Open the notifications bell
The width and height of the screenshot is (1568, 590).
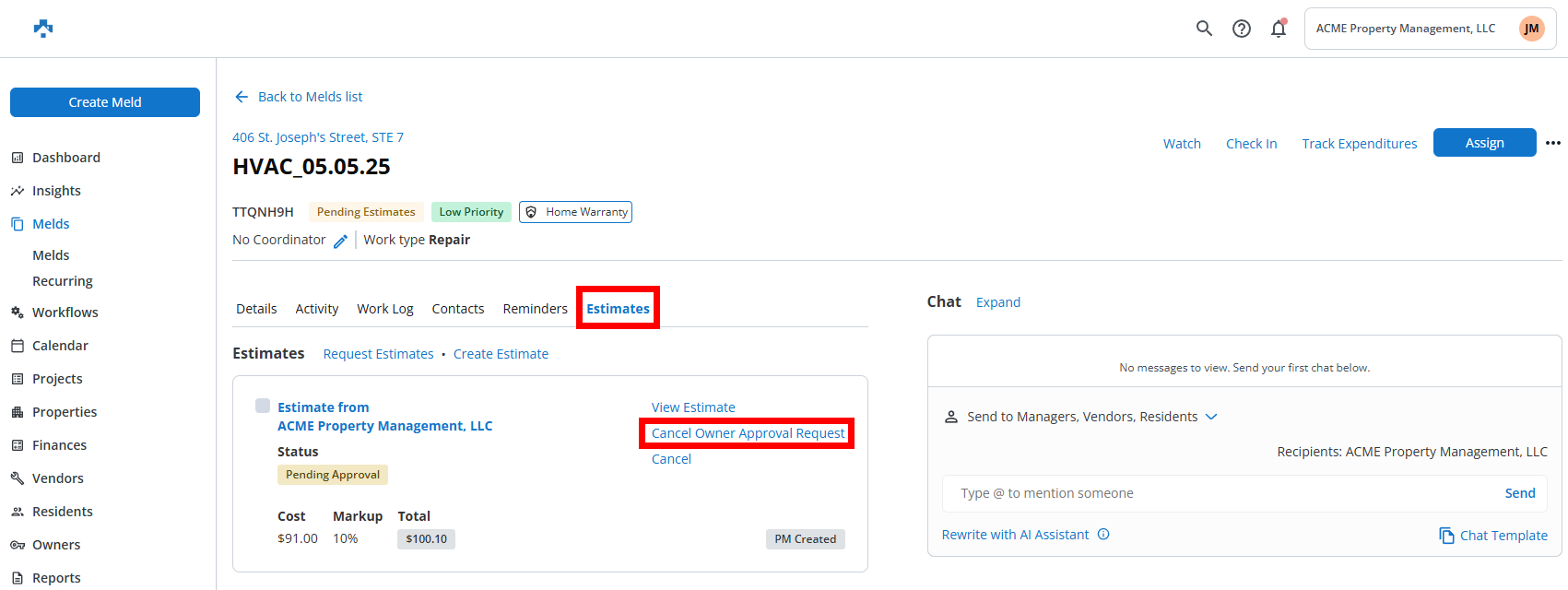(x=1279, y=29)
